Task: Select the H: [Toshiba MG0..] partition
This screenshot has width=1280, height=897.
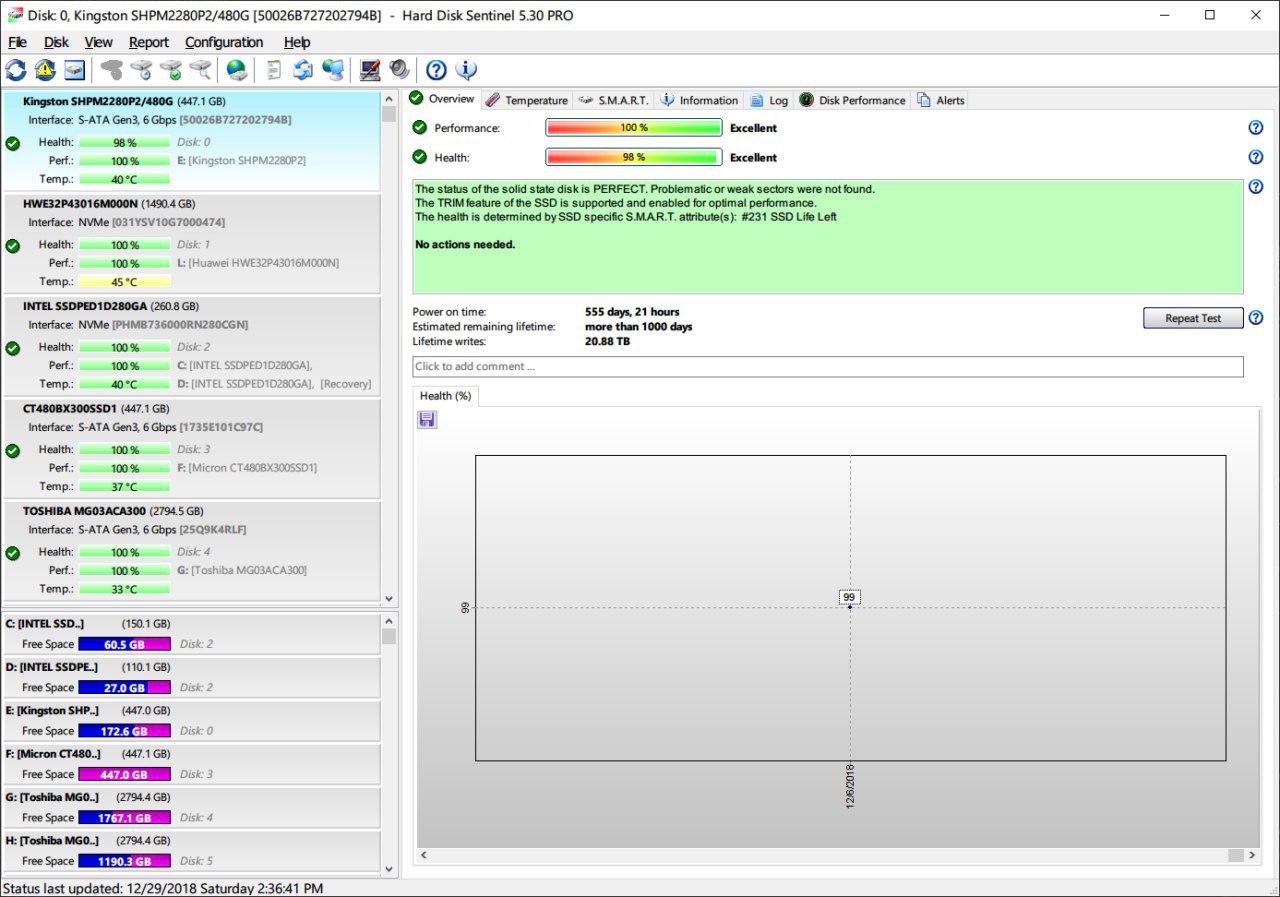Action: [x=190, y=851]
